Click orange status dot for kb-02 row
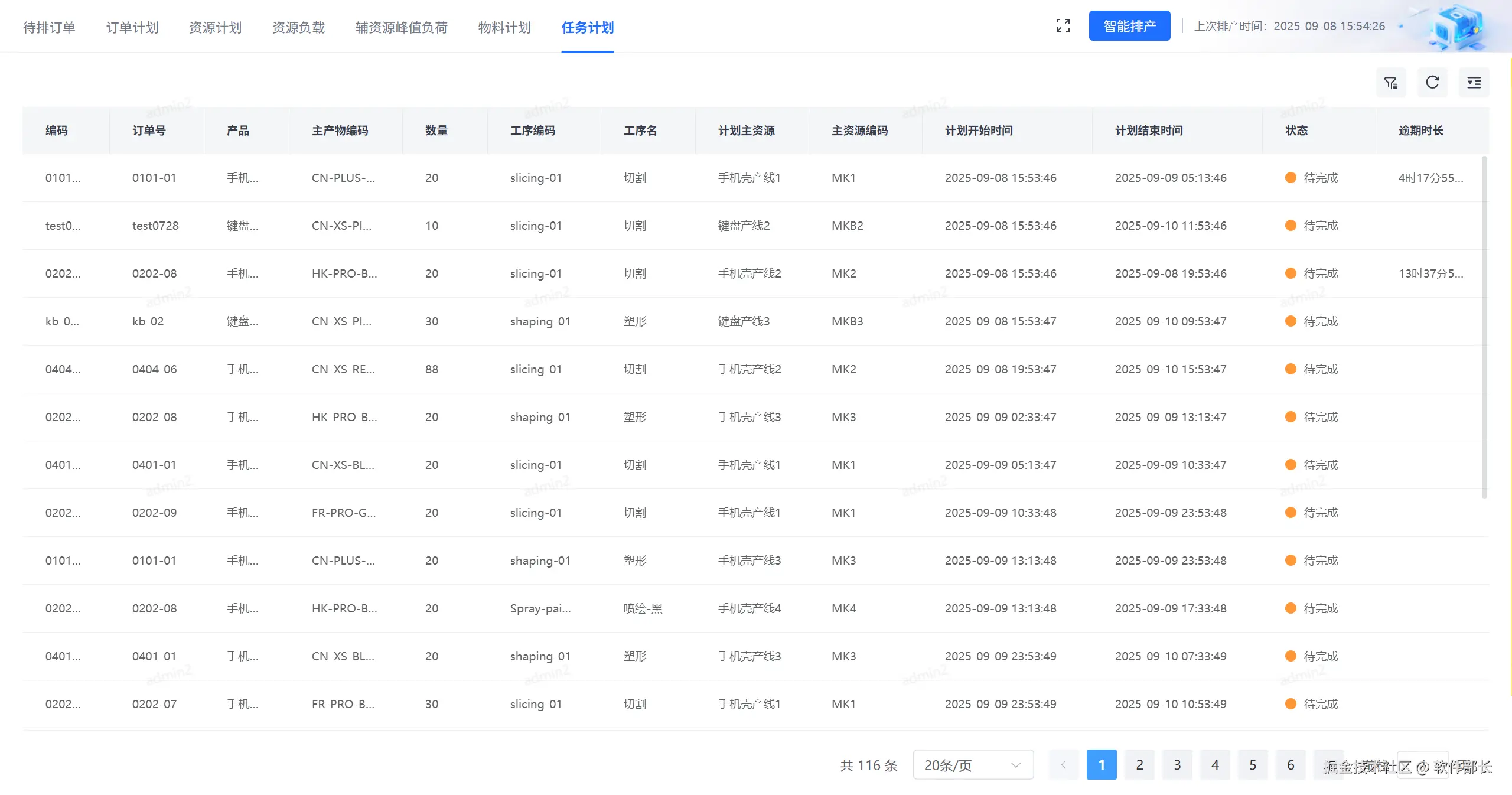 1291,321
